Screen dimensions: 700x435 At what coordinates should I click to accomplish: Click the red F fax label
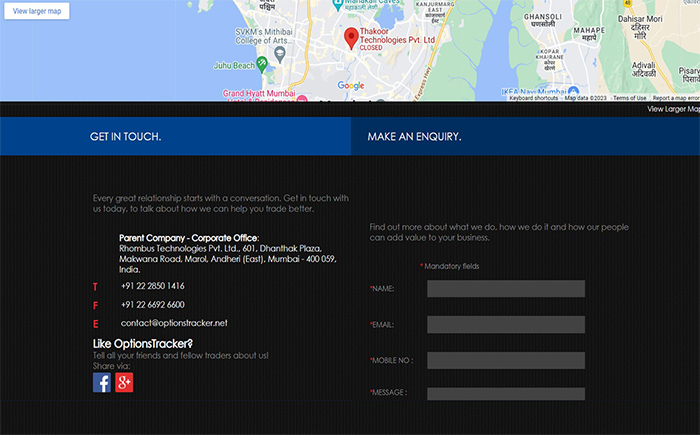pyautogui.click(x=95, y=305)
